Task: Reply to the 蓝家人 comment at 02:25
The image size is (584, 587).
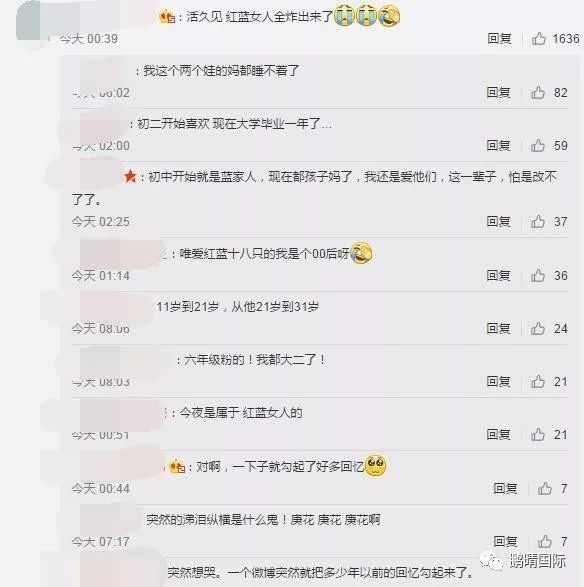Action: (x=499, y=222)
